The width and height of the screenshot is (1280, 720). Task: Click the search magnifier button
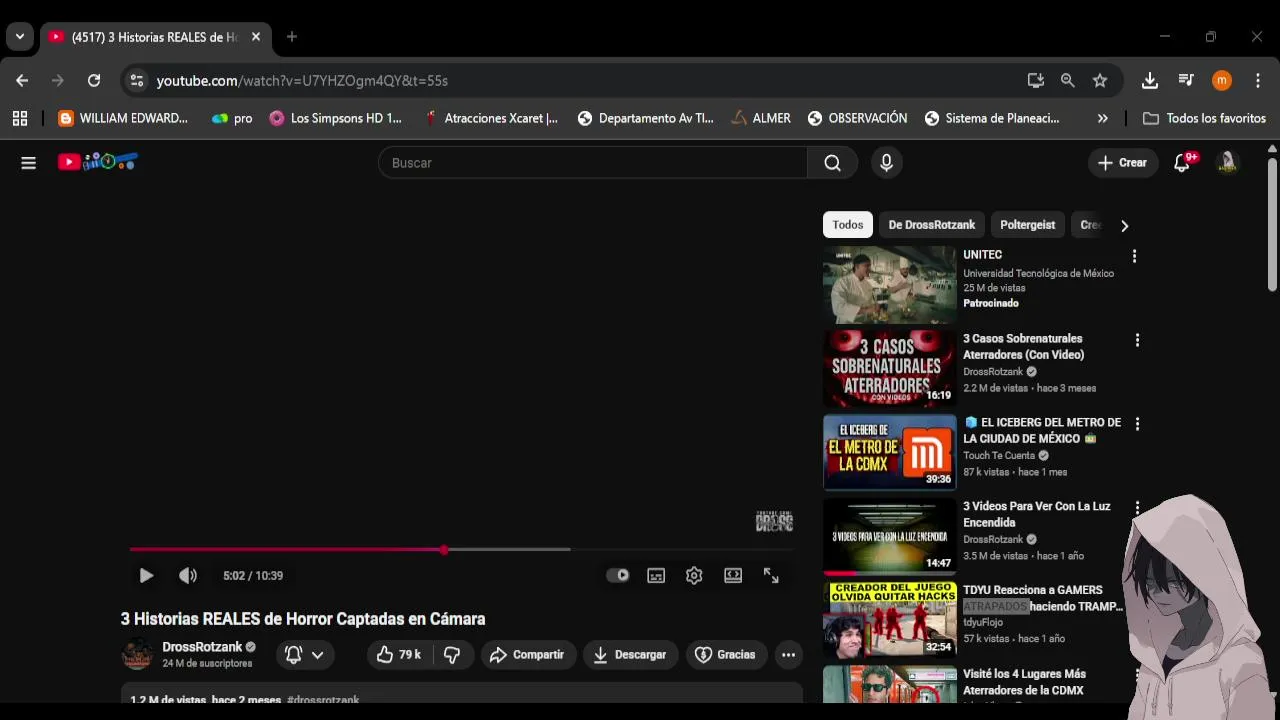coord(832,163)
